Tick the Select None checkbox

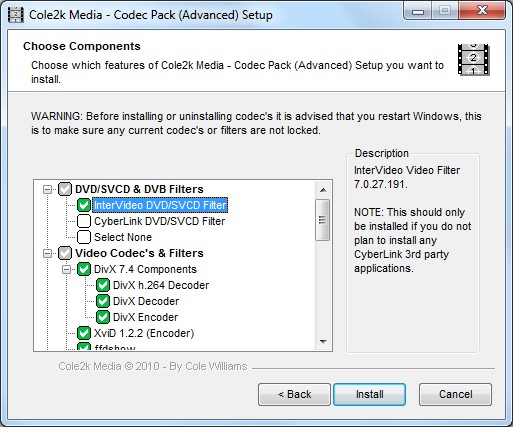(84, 237)
